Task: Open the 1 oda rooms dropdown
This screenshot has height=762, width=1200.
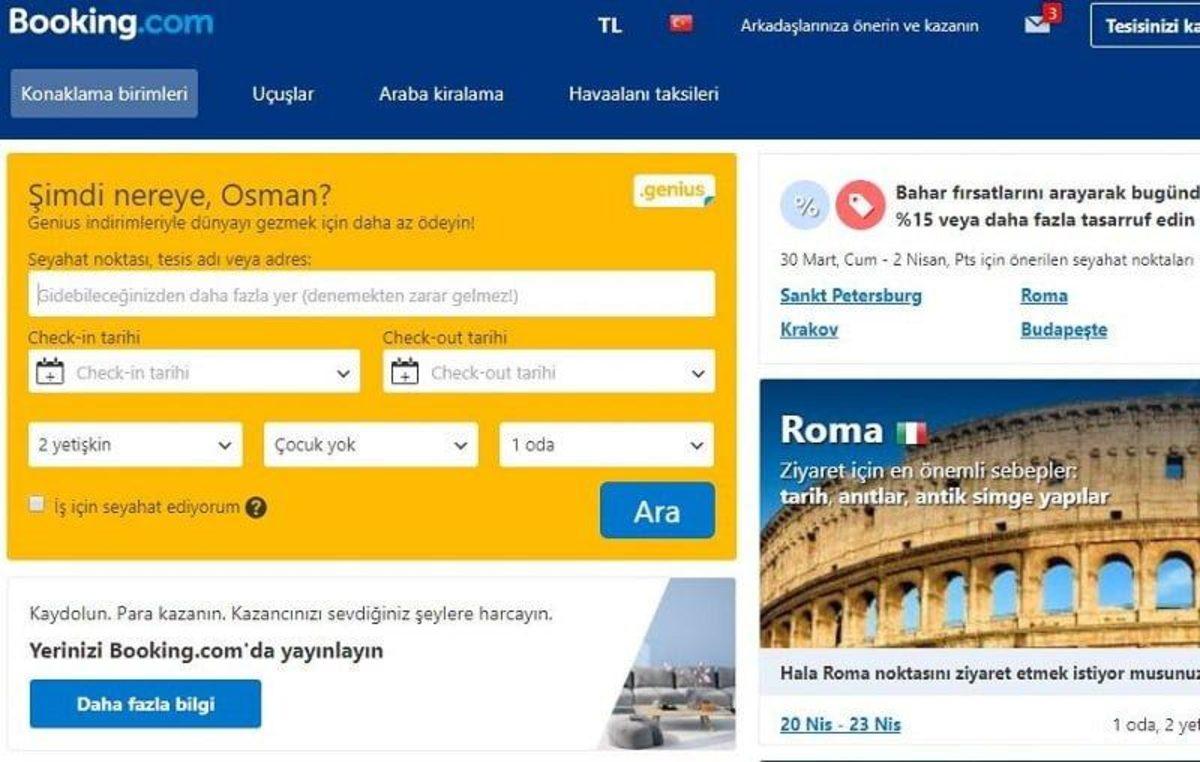Action: (605, 445)
